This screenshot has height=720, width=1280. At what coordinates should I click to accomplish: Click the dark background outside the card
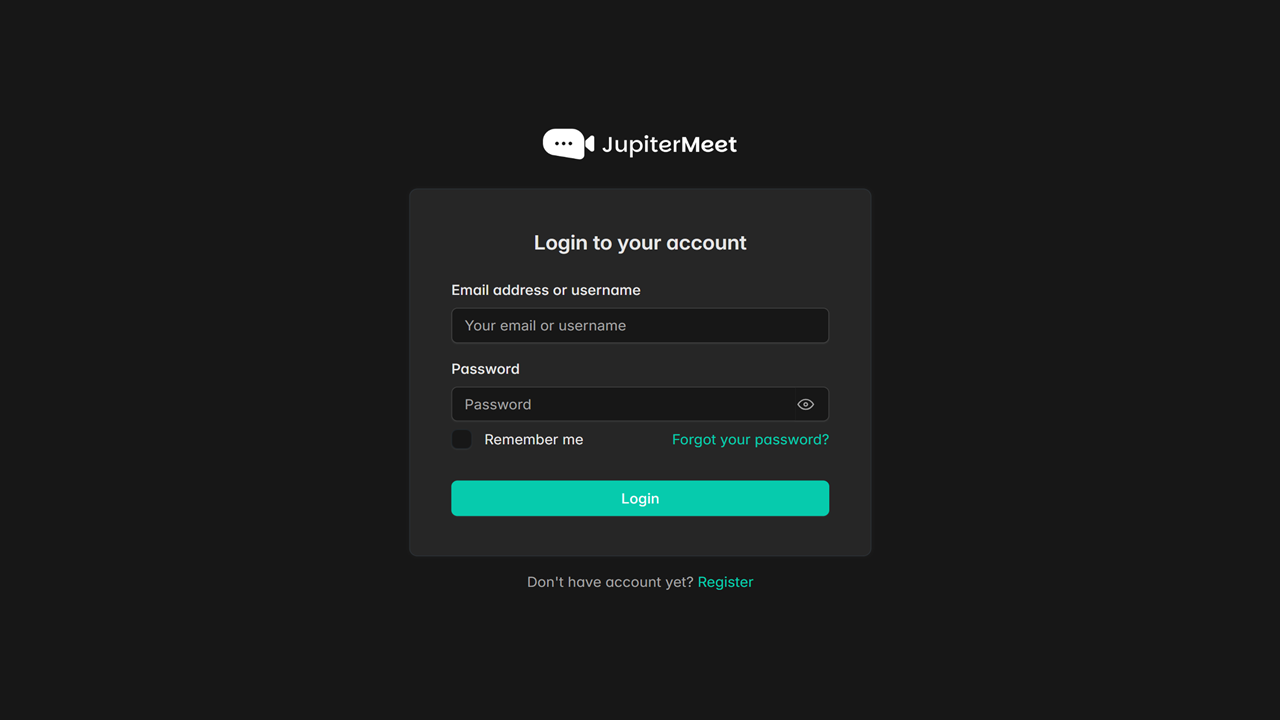pos(200,400)
